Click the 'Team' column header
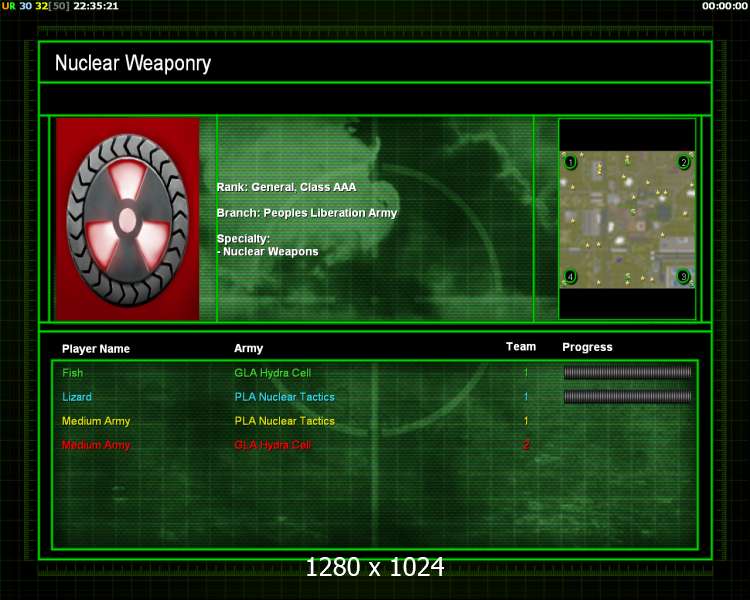This screenshot has width=750, height=600. click(x=521, y=346)
